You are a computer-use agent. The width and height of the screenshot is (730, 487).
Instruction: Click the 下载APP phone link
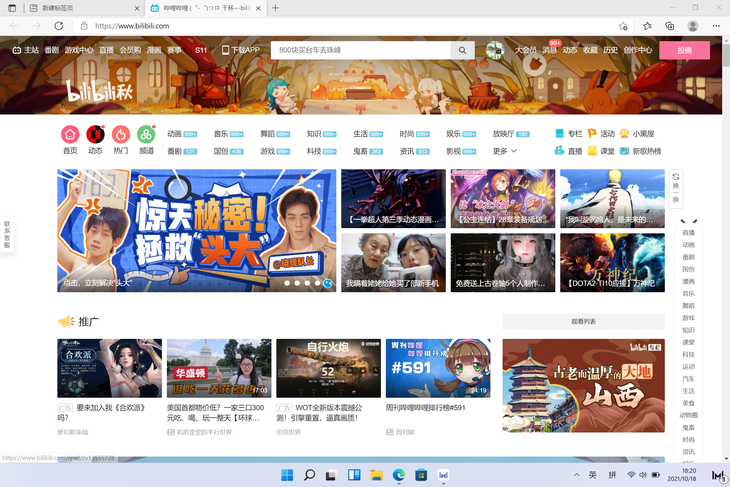(240, 50)
